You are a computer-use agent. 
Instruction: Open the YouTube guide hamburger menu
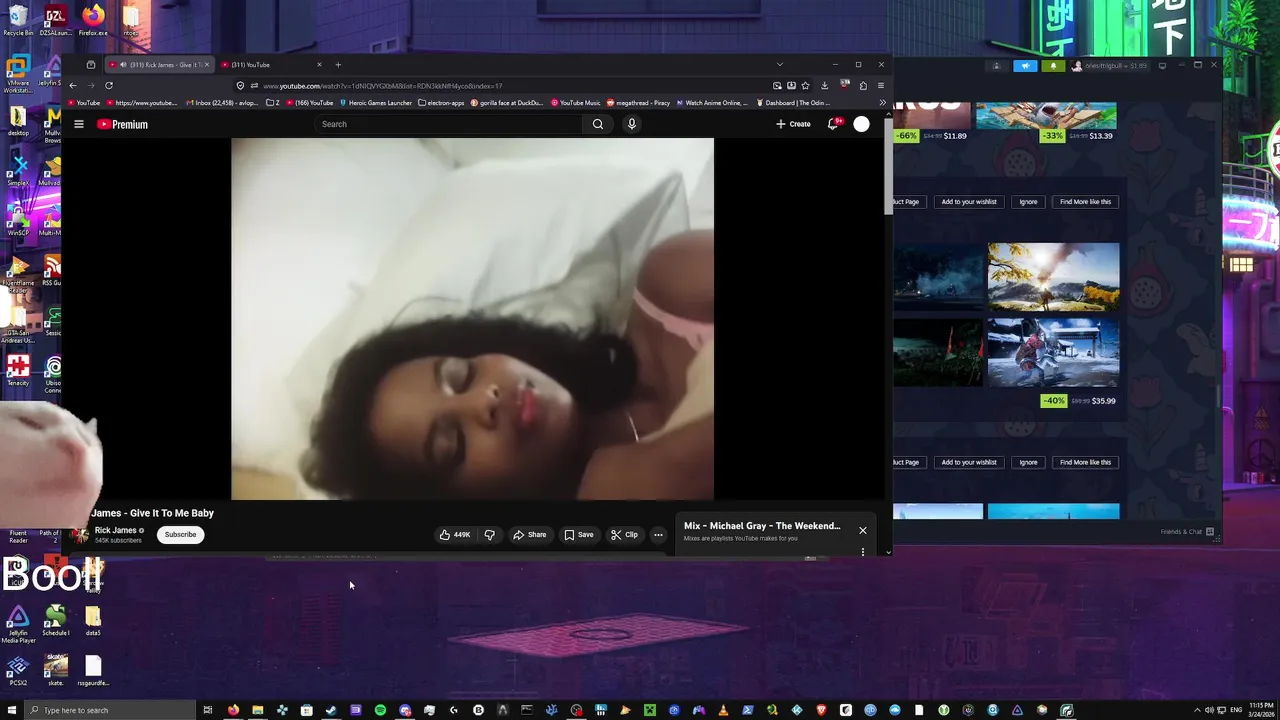[x=79, y=124]
